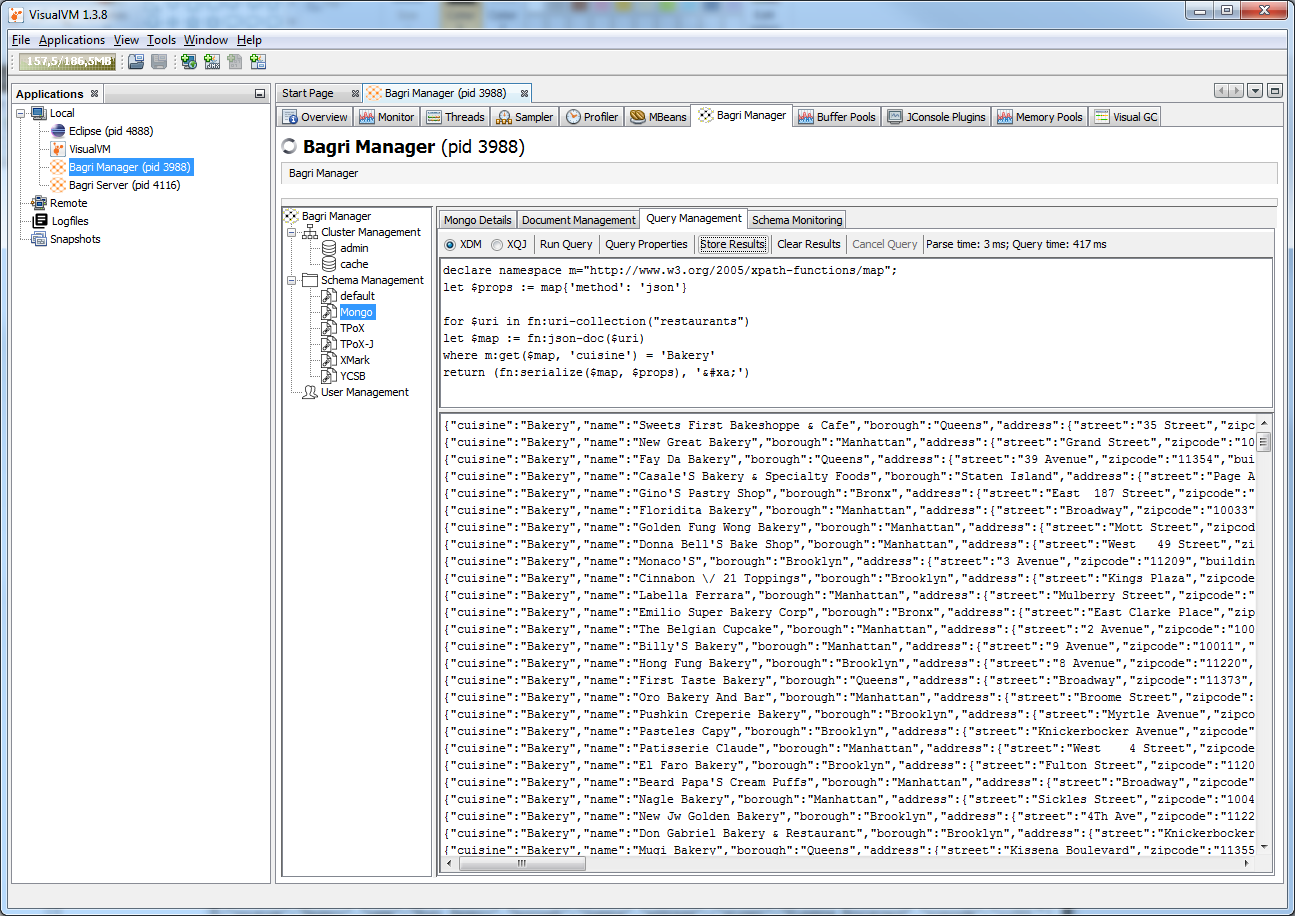This screenshot has width=1295, height=916.
Task: Switch to the Start Page tab
Action: point(308,93)
